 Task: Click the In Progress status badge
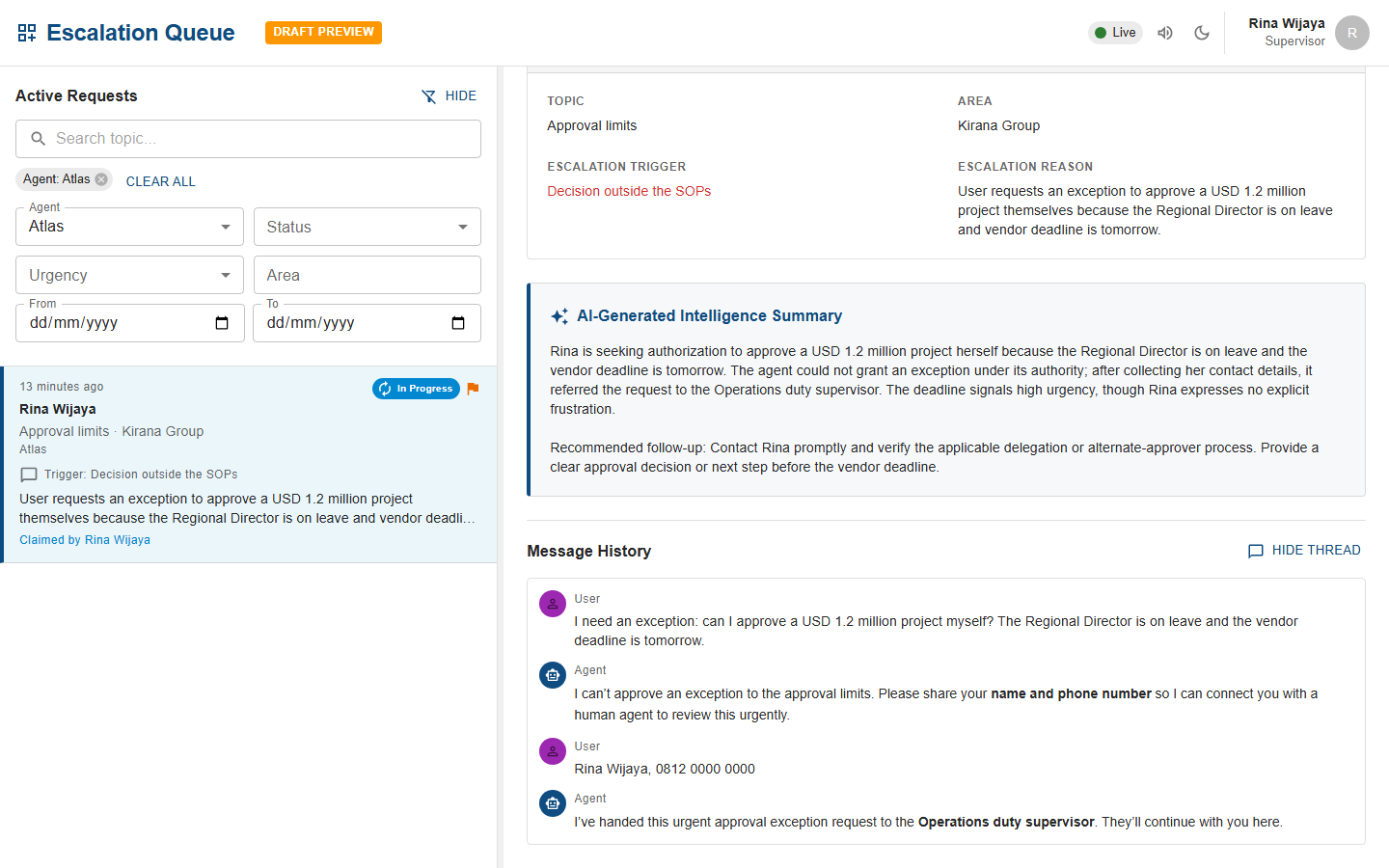click(x=416, y=389)
